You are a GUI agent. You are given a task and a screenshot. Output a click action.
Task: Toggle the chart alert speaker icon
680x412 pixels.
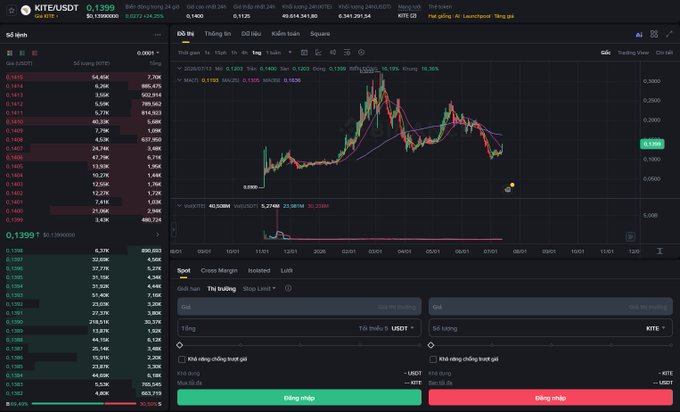333,52
